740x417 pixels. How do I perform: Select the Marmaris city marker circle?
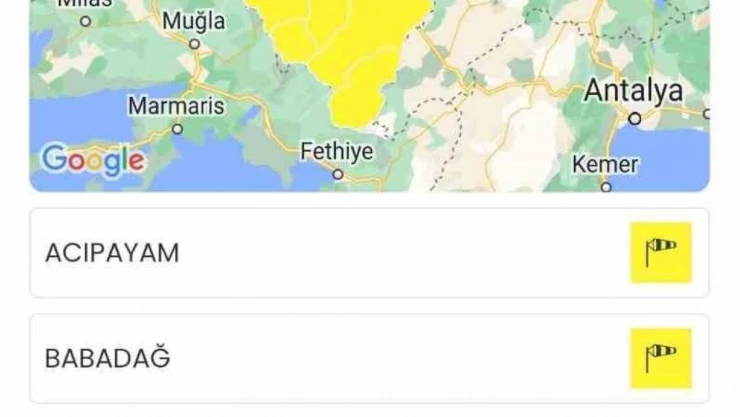177,129
